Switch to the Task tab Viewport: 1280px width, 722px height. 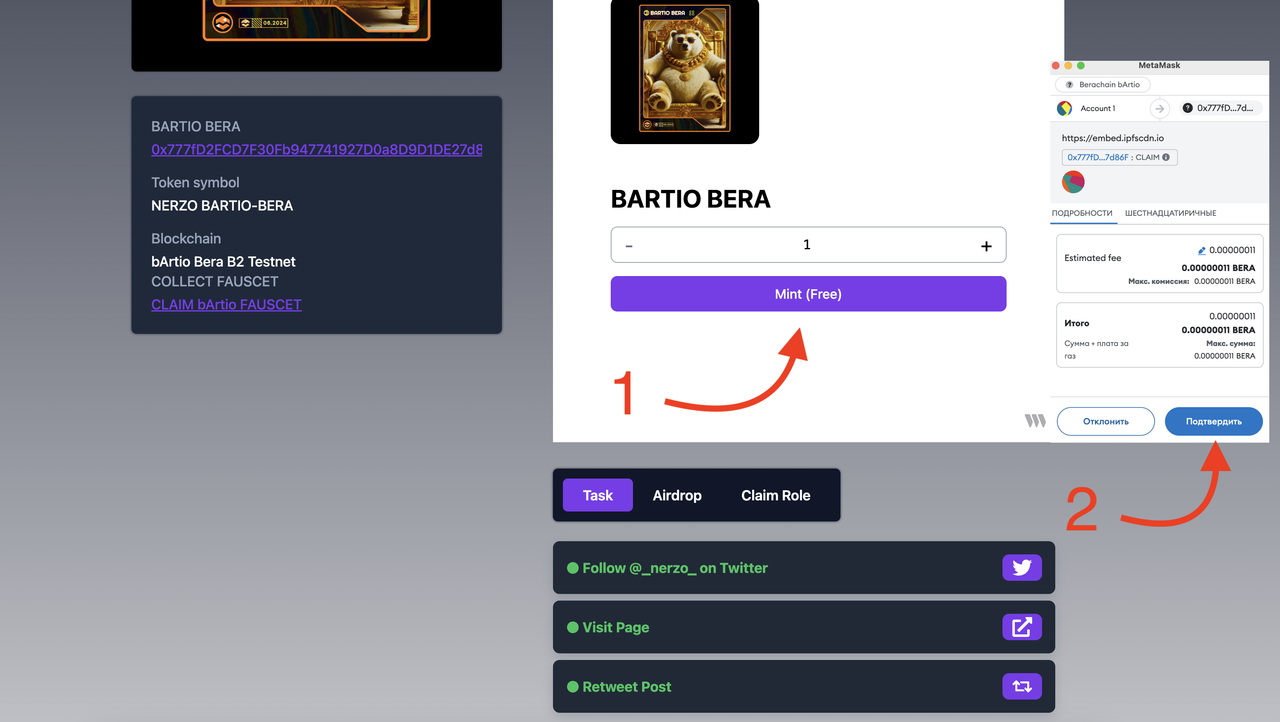(598, 495)
